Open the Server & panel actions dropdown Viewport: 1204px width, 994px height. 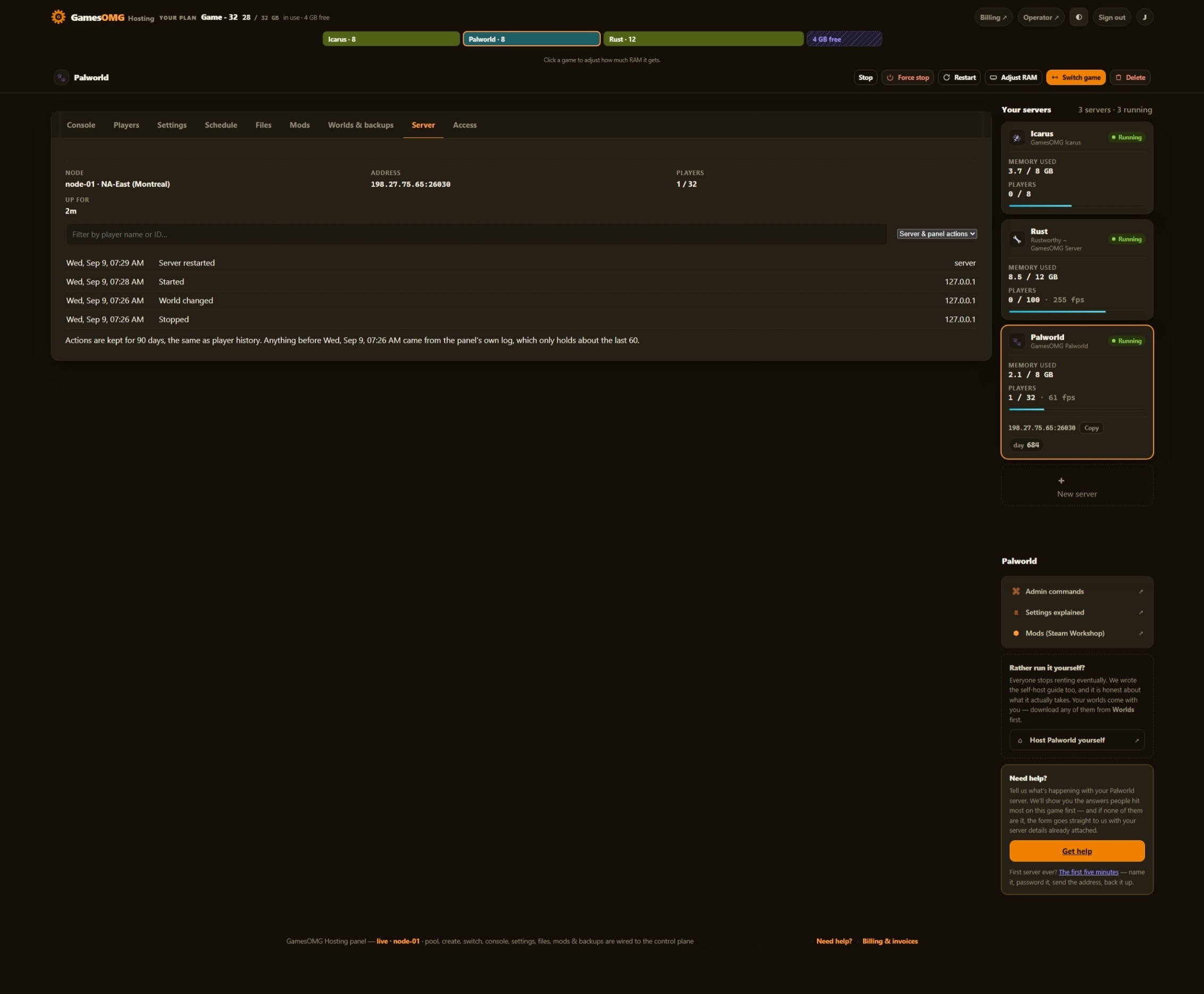937,233
